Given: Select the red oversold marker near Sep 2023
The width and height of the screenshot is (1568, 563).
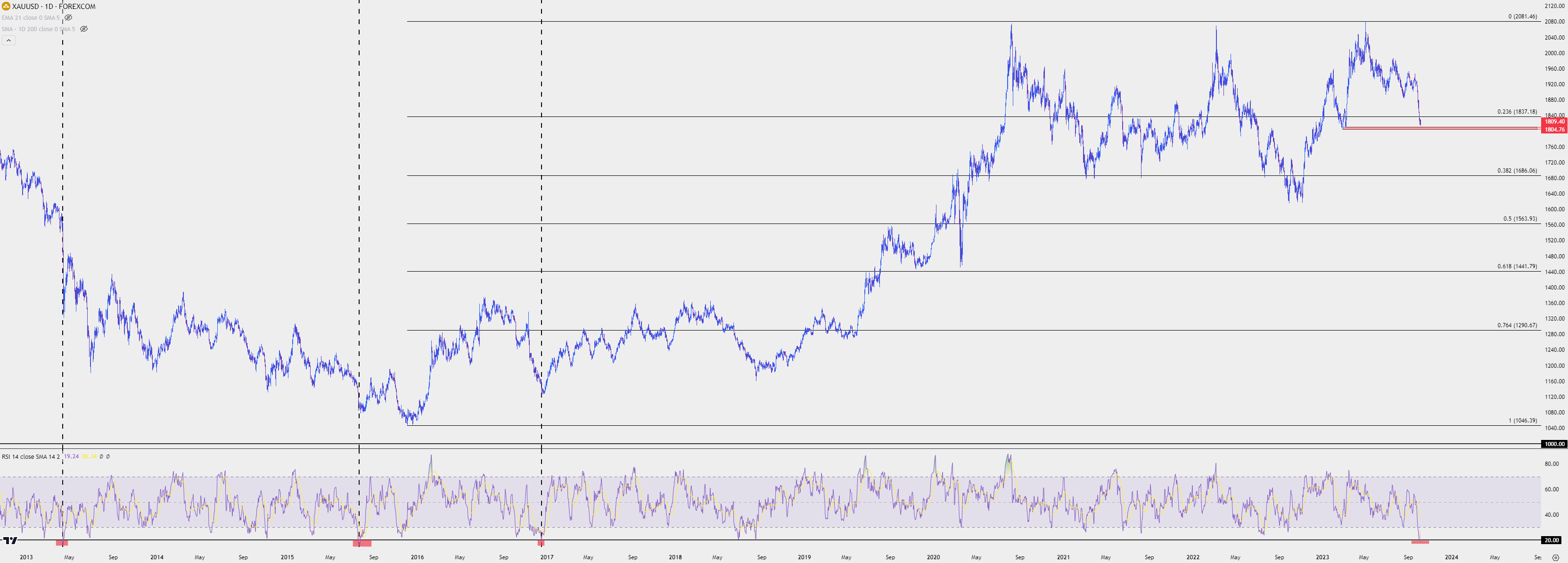Looking at the screenshot, I should point(1420,542).
